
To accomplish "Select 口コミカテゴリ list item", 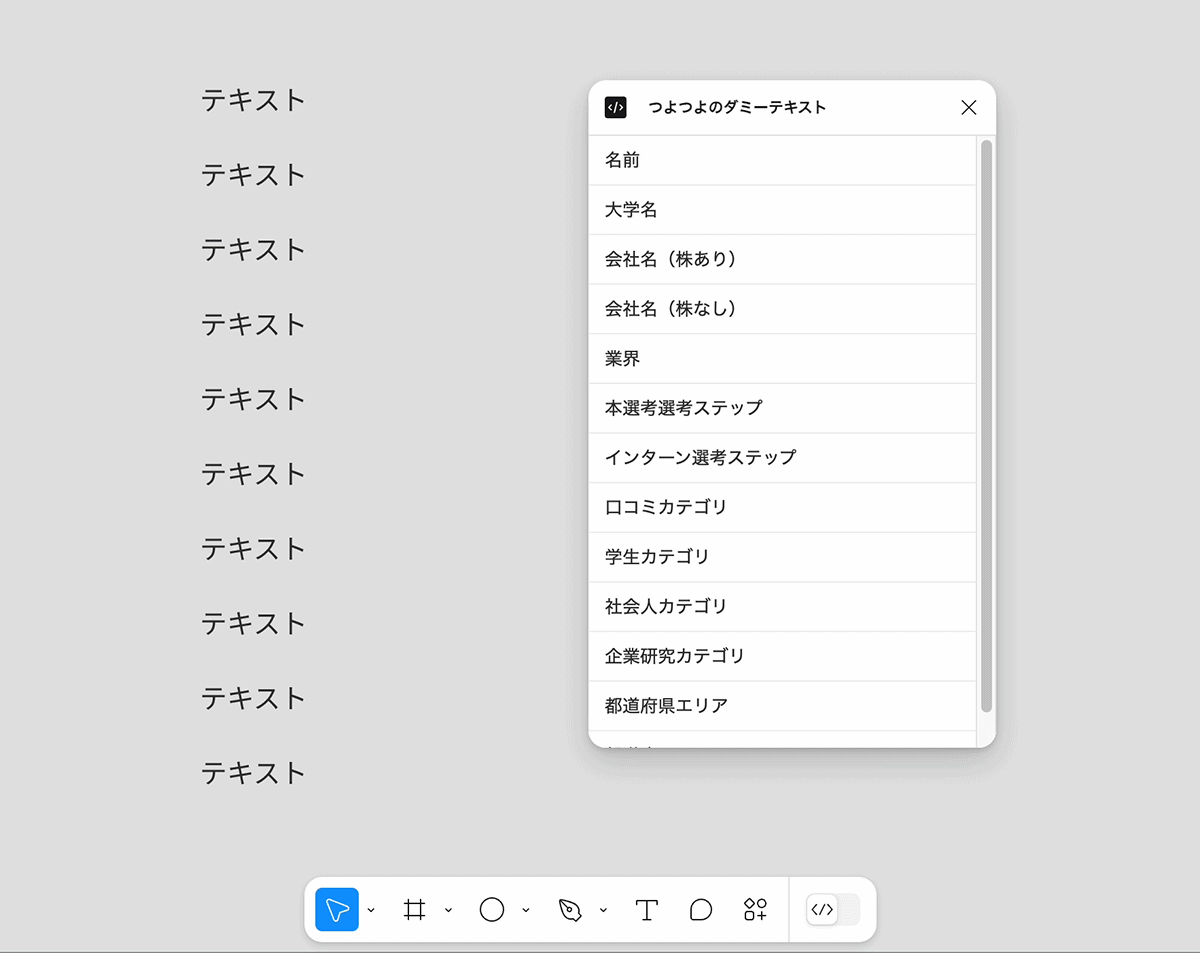I will pyautogui.click(x=782, y=507).
